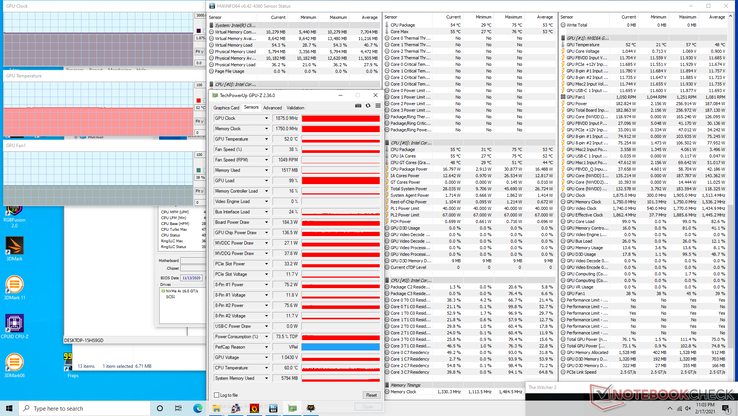Open File Explorer from the taskbar
The height and width of the screenshot is (416, 738).
(217, 408)
